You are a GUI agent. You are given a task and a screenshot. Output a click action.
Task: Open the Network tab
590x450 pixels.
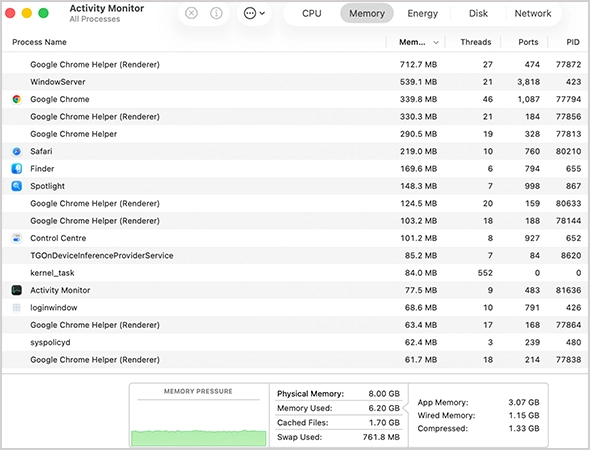[x=533, y=14]
